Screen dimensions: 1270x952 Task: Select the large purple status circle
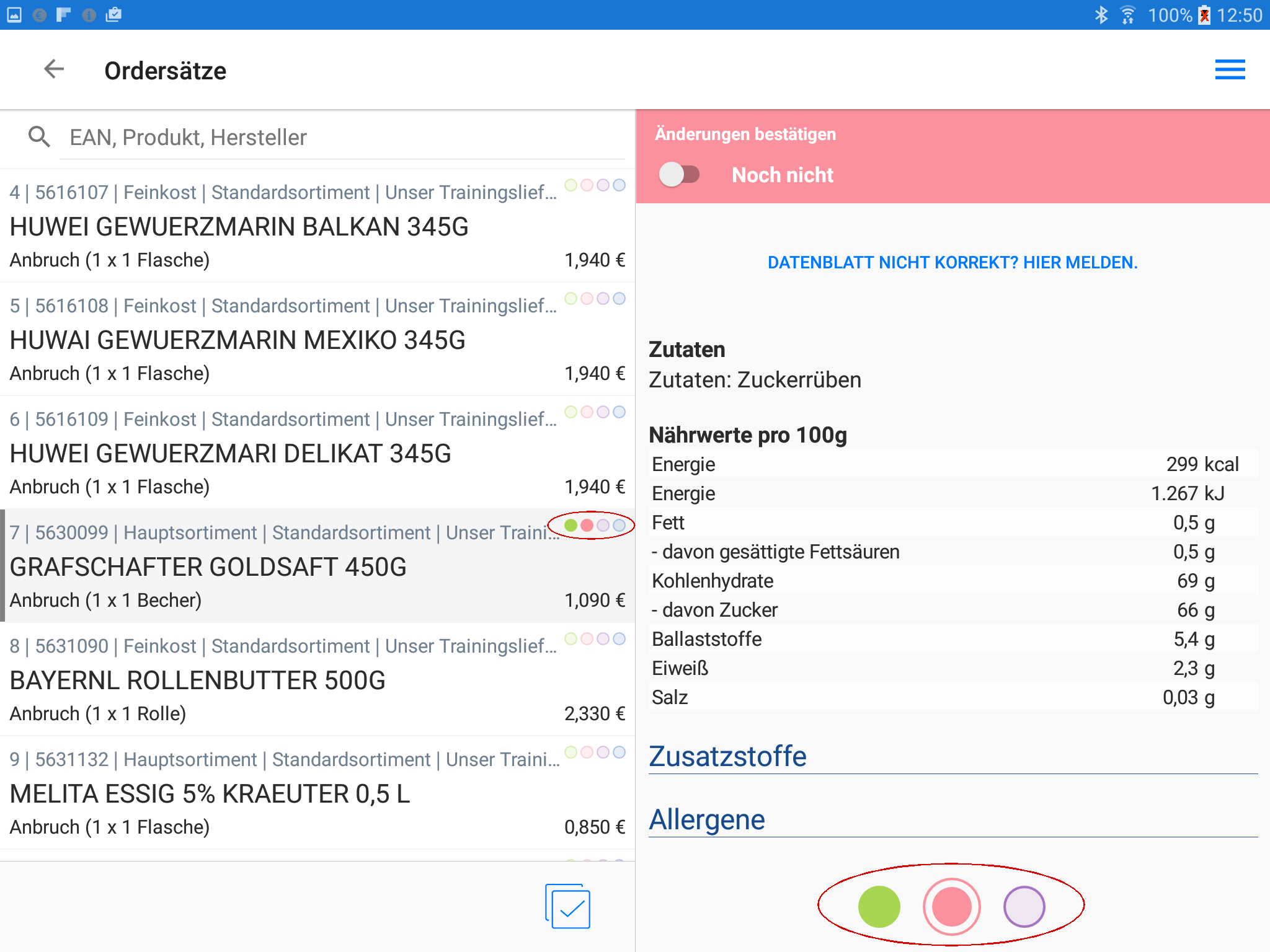coord(1024,906)
